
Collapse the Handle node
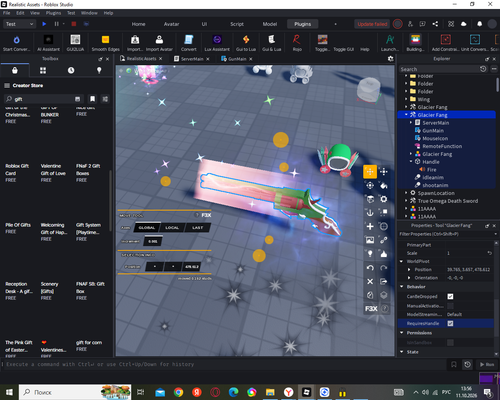click(411, 162)
